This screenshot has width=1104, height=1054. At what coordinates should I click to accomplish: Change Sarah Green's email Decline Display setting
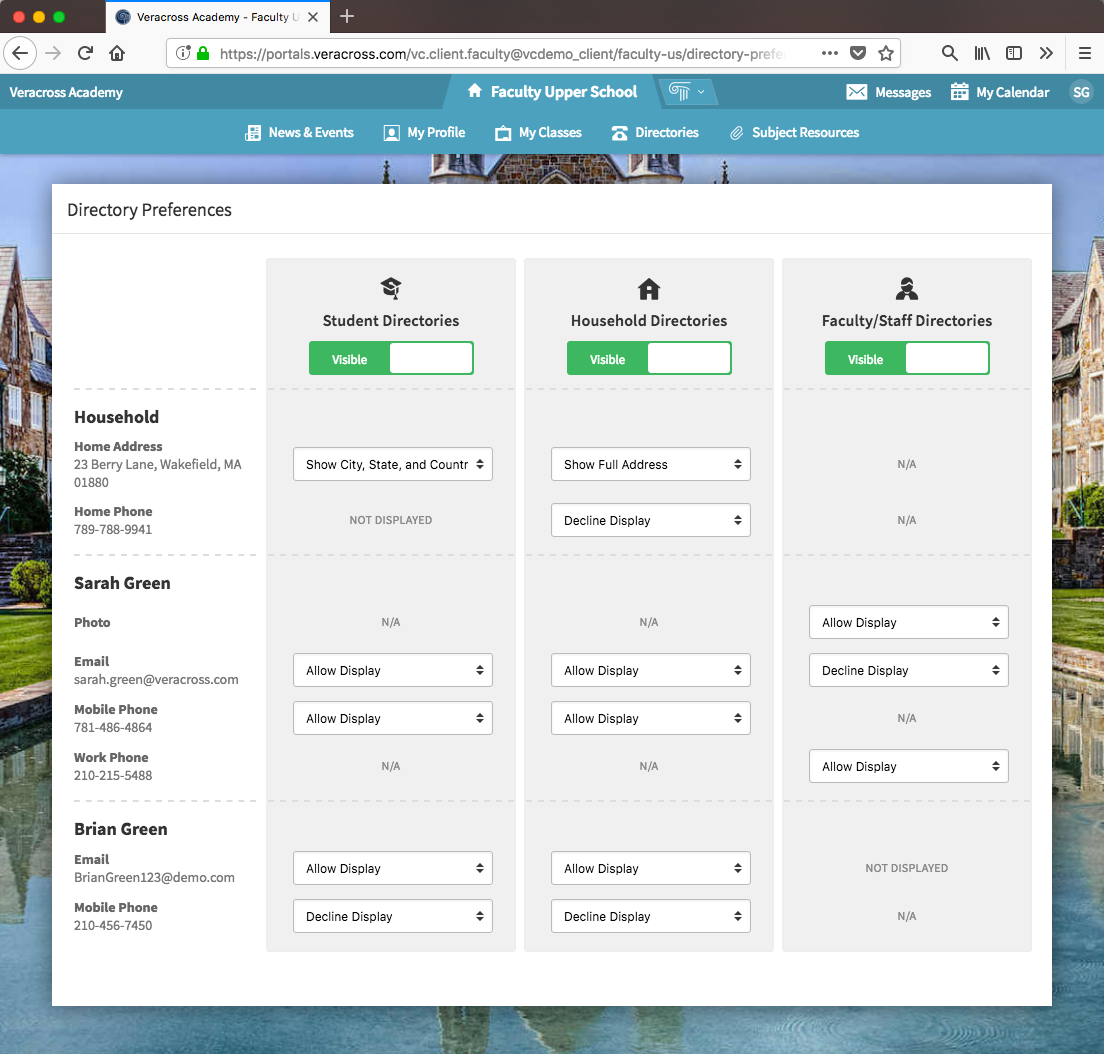[907, 670]
